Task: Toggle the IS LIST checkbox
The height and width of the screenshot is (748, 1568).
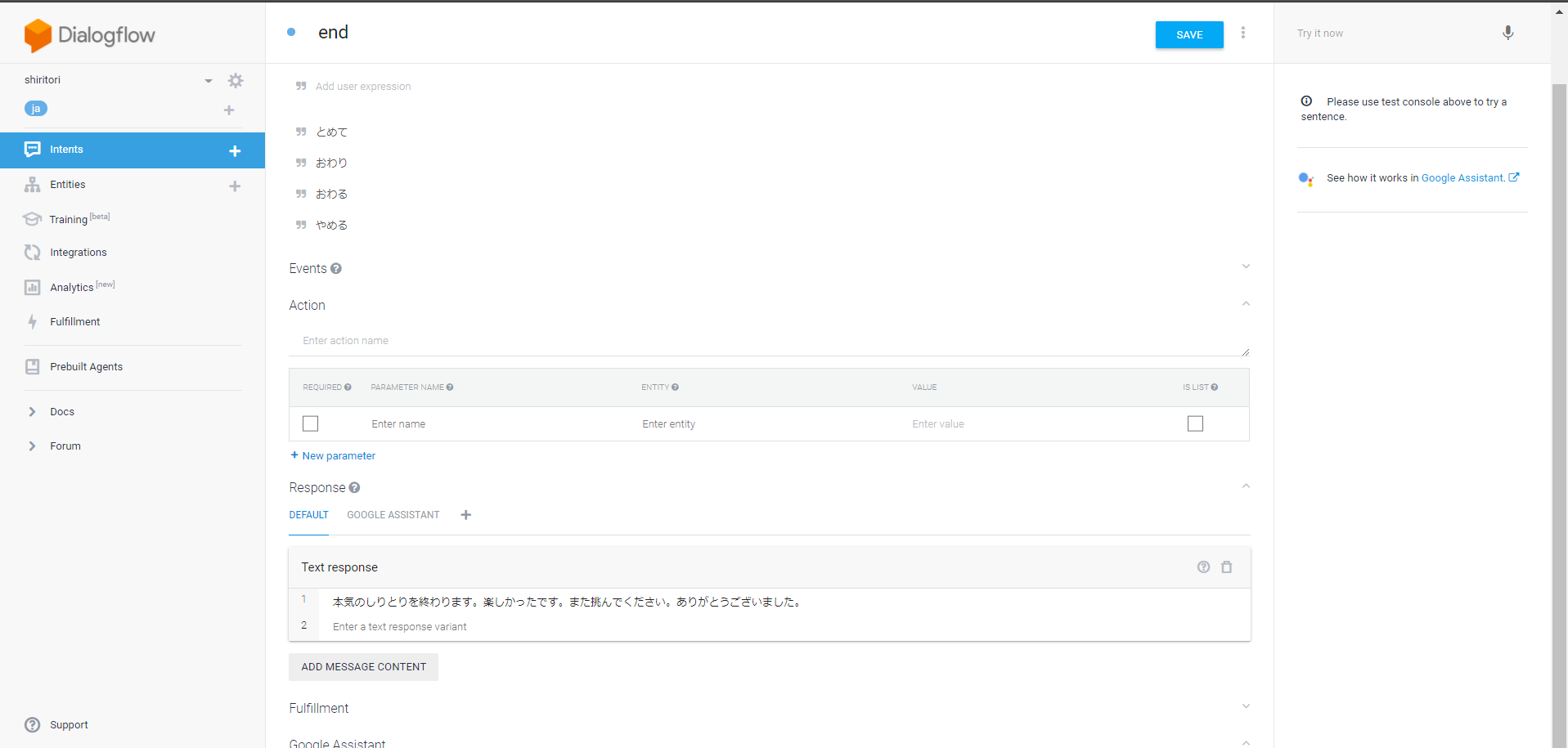Action: 1195,423
